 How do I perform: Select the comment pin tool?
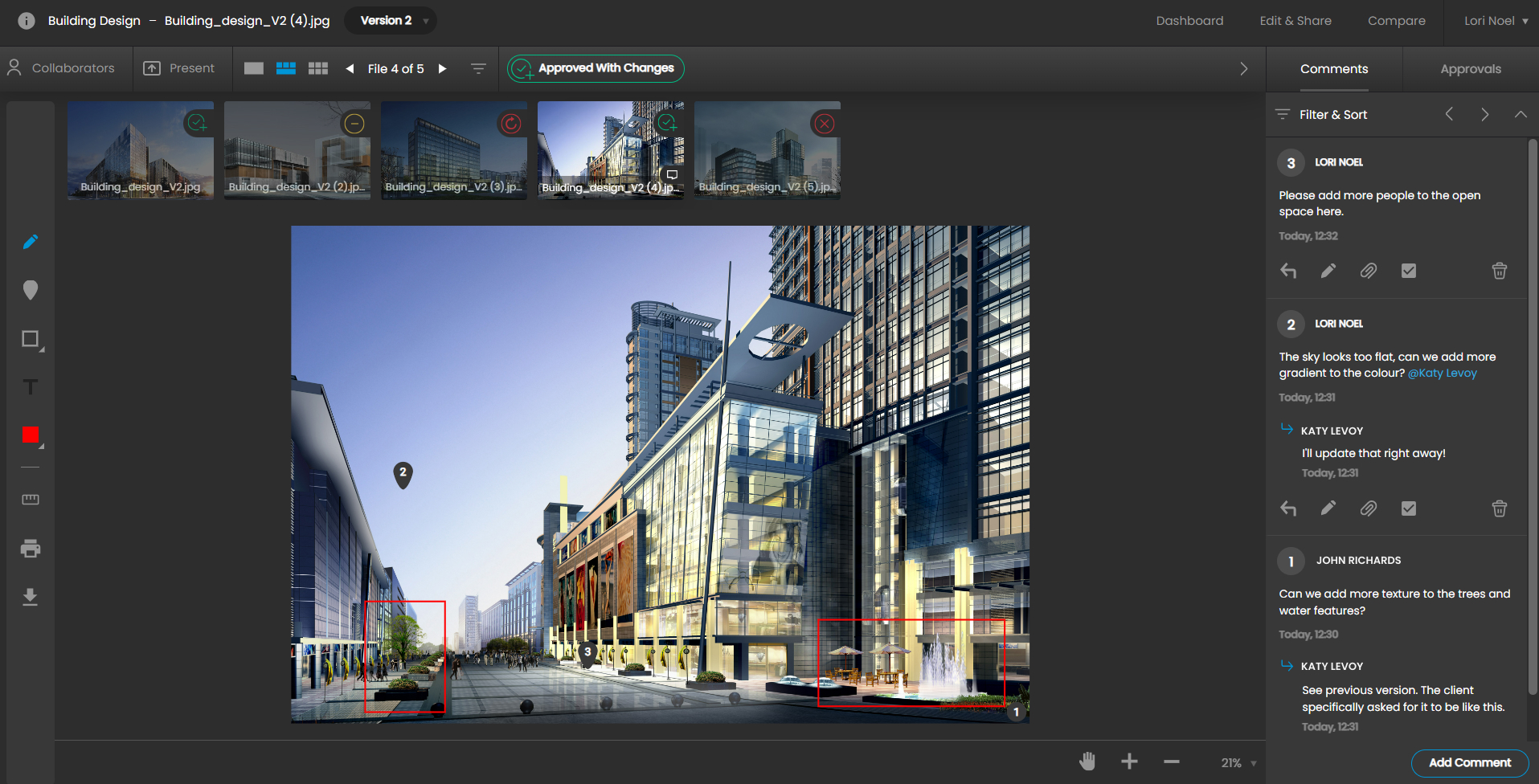[x=31, y=290]
